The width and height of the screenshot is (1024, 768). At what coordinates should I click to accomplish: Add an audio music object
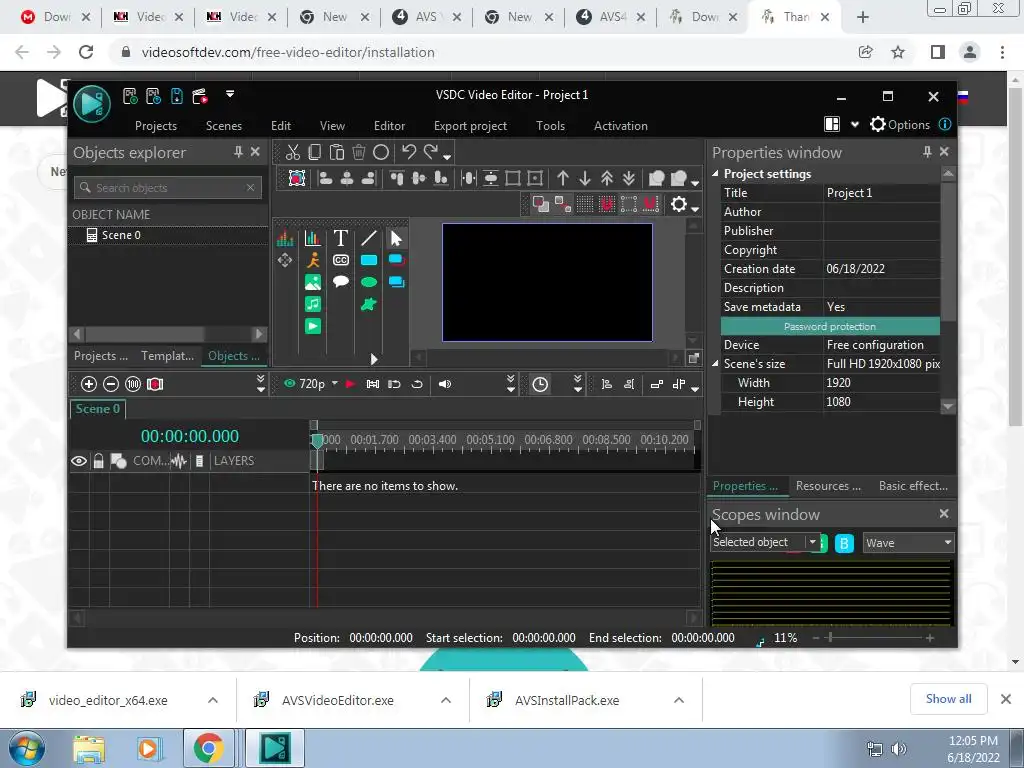(313, 304)
